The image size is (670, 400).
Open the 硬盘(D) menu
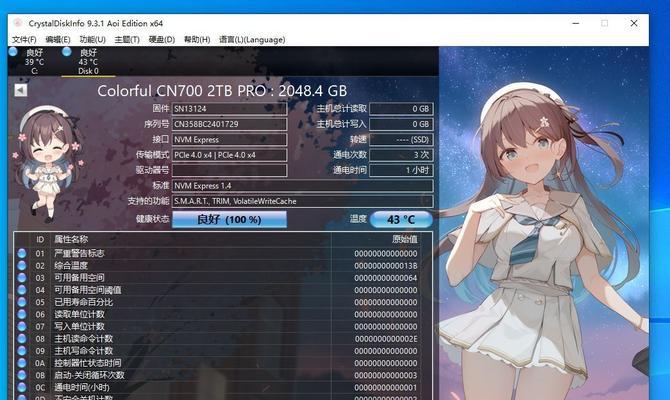(x=162, y=39)
